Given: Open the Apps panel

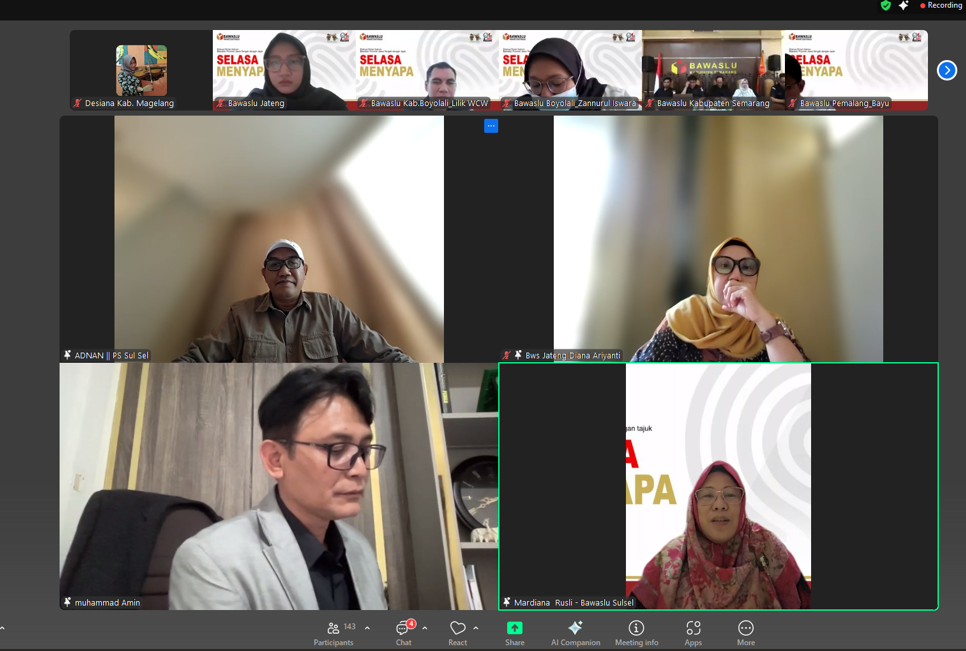Looking at the screenshot, I should point(693,633).
